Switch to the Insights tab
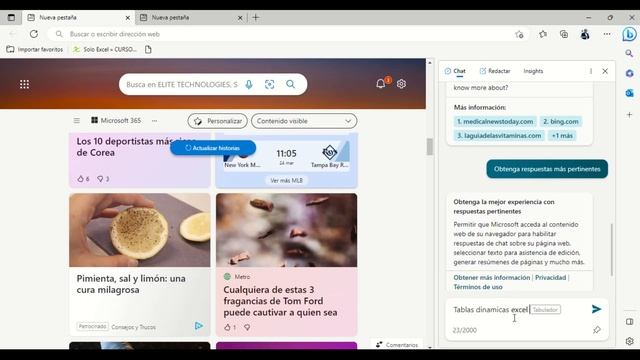 tap(533, 71)
